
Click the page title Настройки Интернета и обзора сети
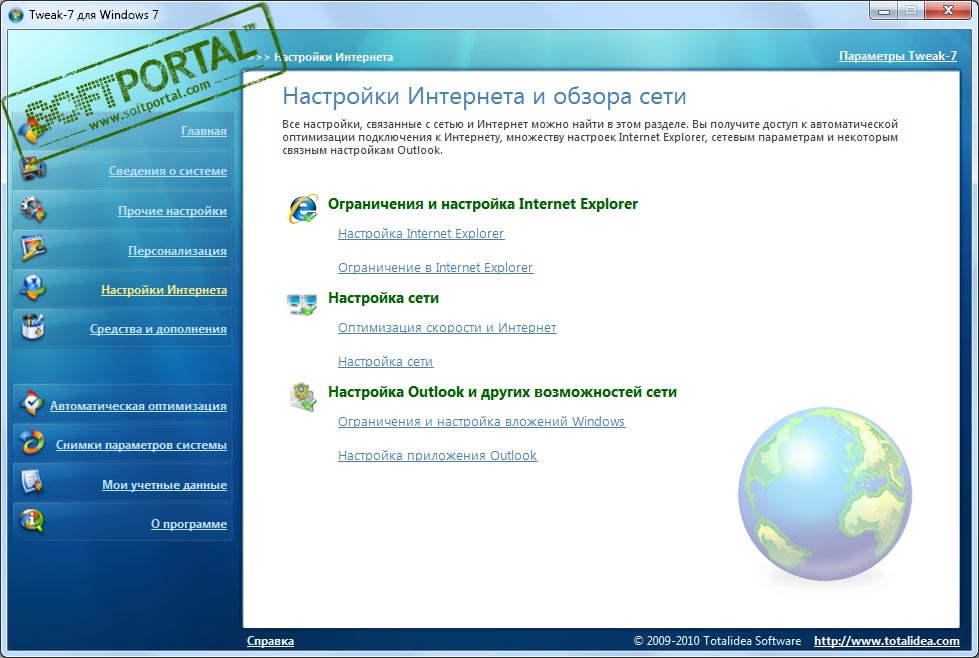click(484, 97)
